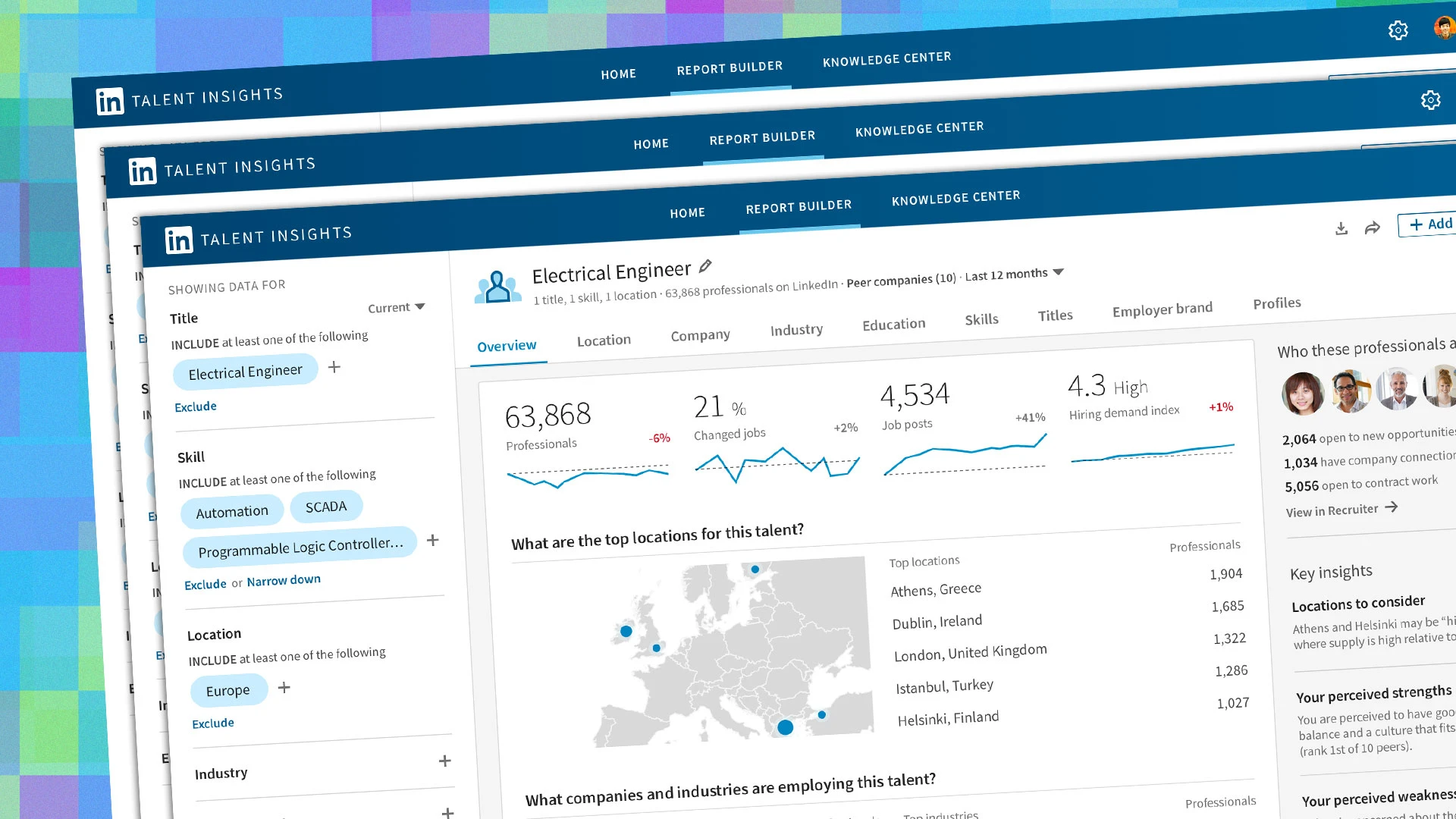Click the Narrow down link under skills
The height and width of the screenshot is (819, 1456).
(x=283, y=579)
